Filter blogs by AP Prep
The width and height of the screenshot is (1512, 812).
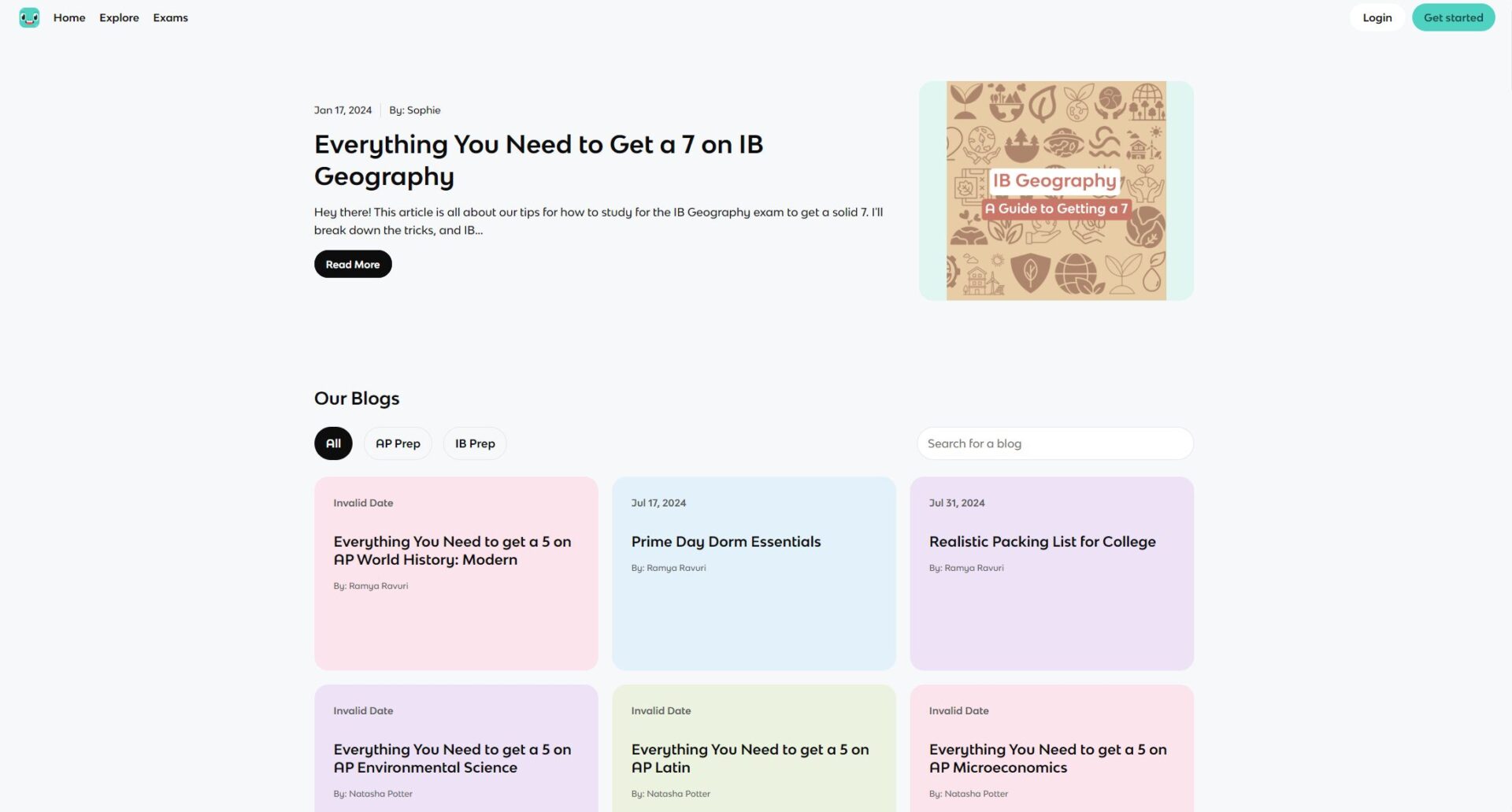tap(398, 443)
